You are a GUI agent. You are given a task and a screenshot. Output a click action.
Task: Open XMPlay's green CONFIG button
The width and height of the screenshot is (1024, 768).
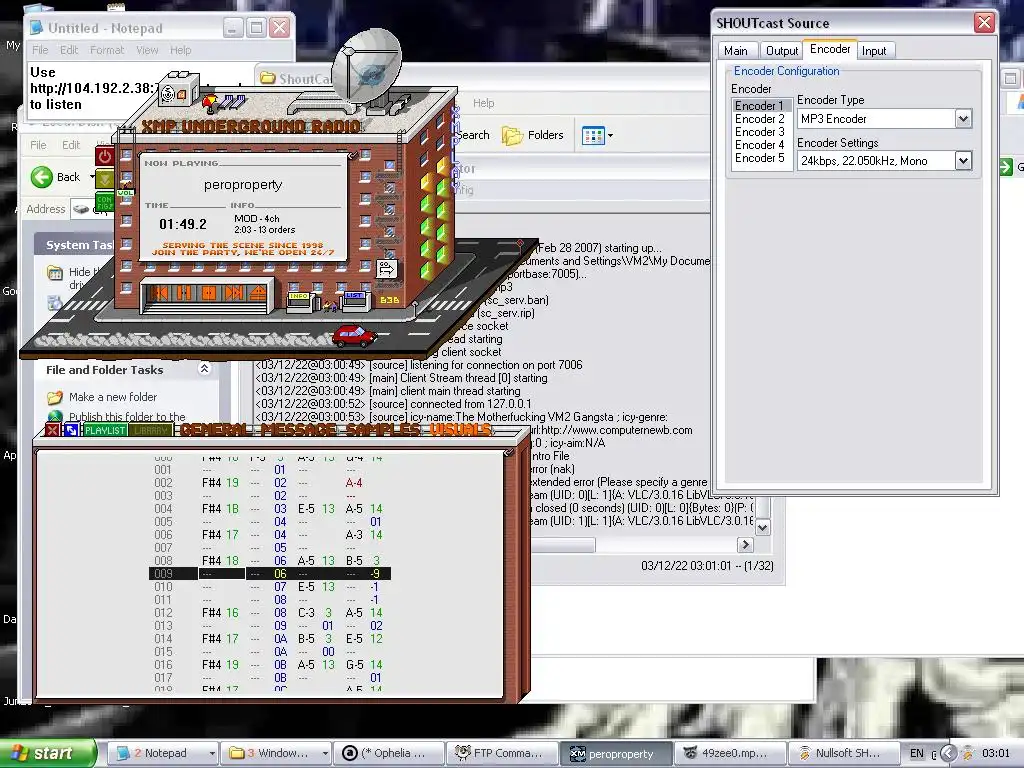coord(104,202)
